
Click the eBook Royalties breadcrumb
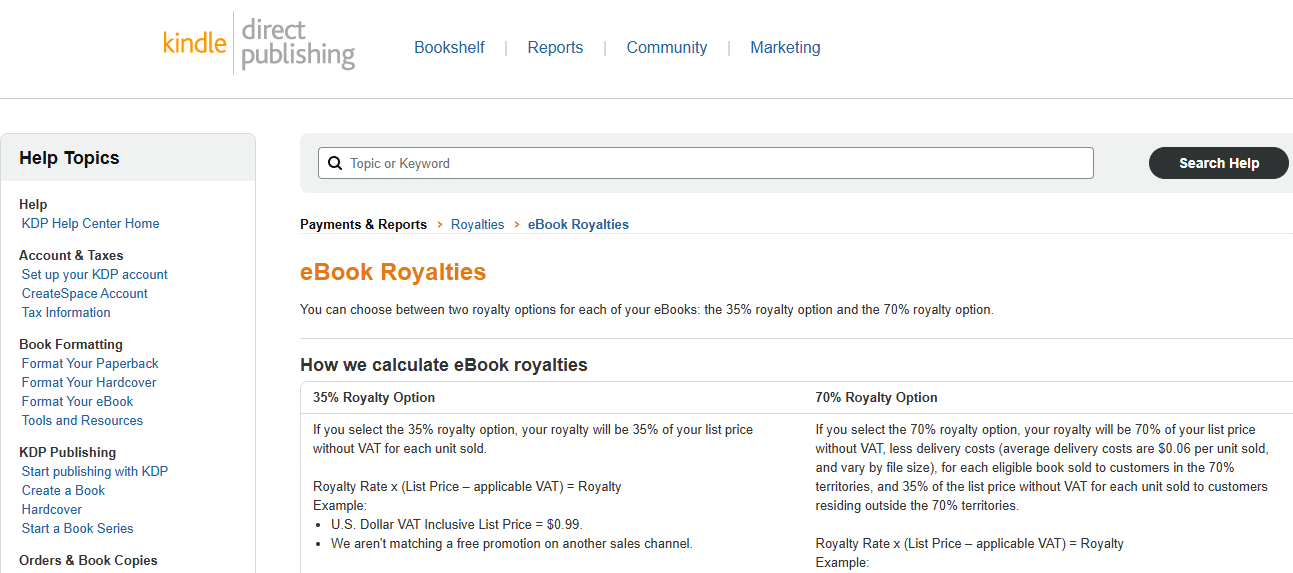point(578,224)
